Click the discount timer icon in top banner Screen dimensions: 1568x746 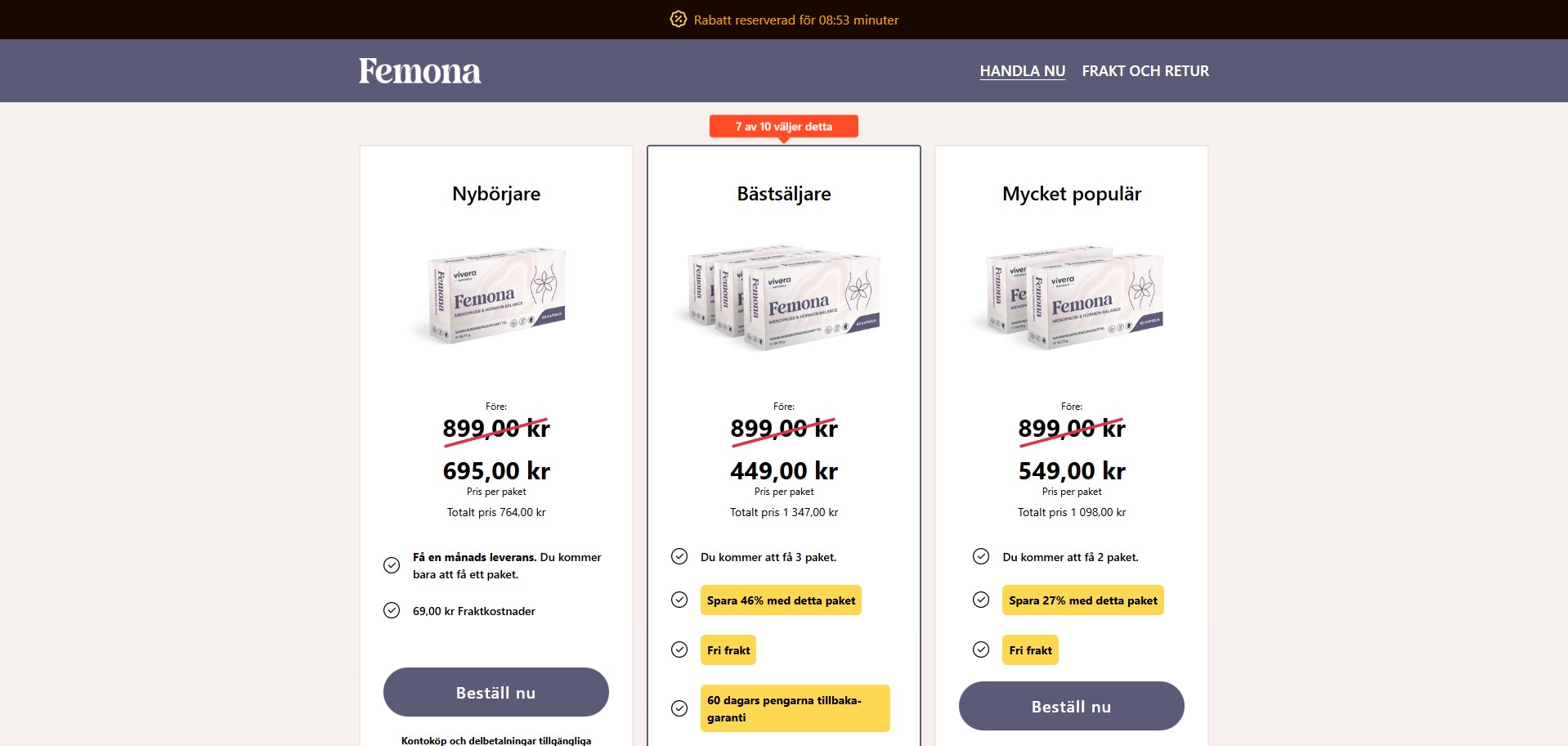pyautogui.click(x=678, y=19)
